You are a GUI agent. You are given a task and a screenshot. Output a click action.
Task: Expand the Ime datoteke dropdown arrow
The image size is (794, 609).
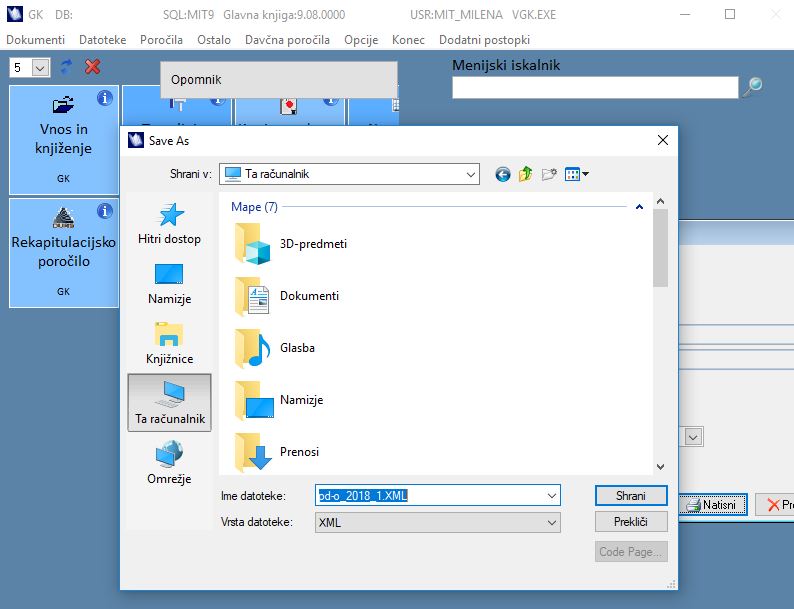click(552, 496)
